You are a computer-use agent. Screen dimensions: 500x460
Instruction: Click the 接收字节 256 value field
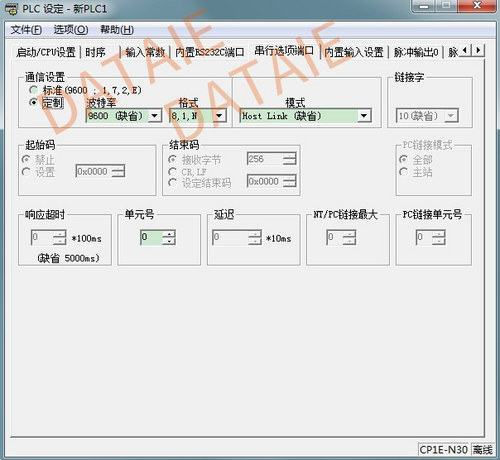click(x=265, y=159)
